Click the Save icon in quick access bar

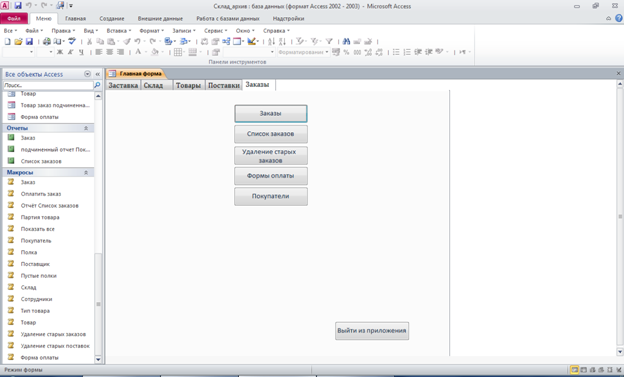tap(18, 6)
